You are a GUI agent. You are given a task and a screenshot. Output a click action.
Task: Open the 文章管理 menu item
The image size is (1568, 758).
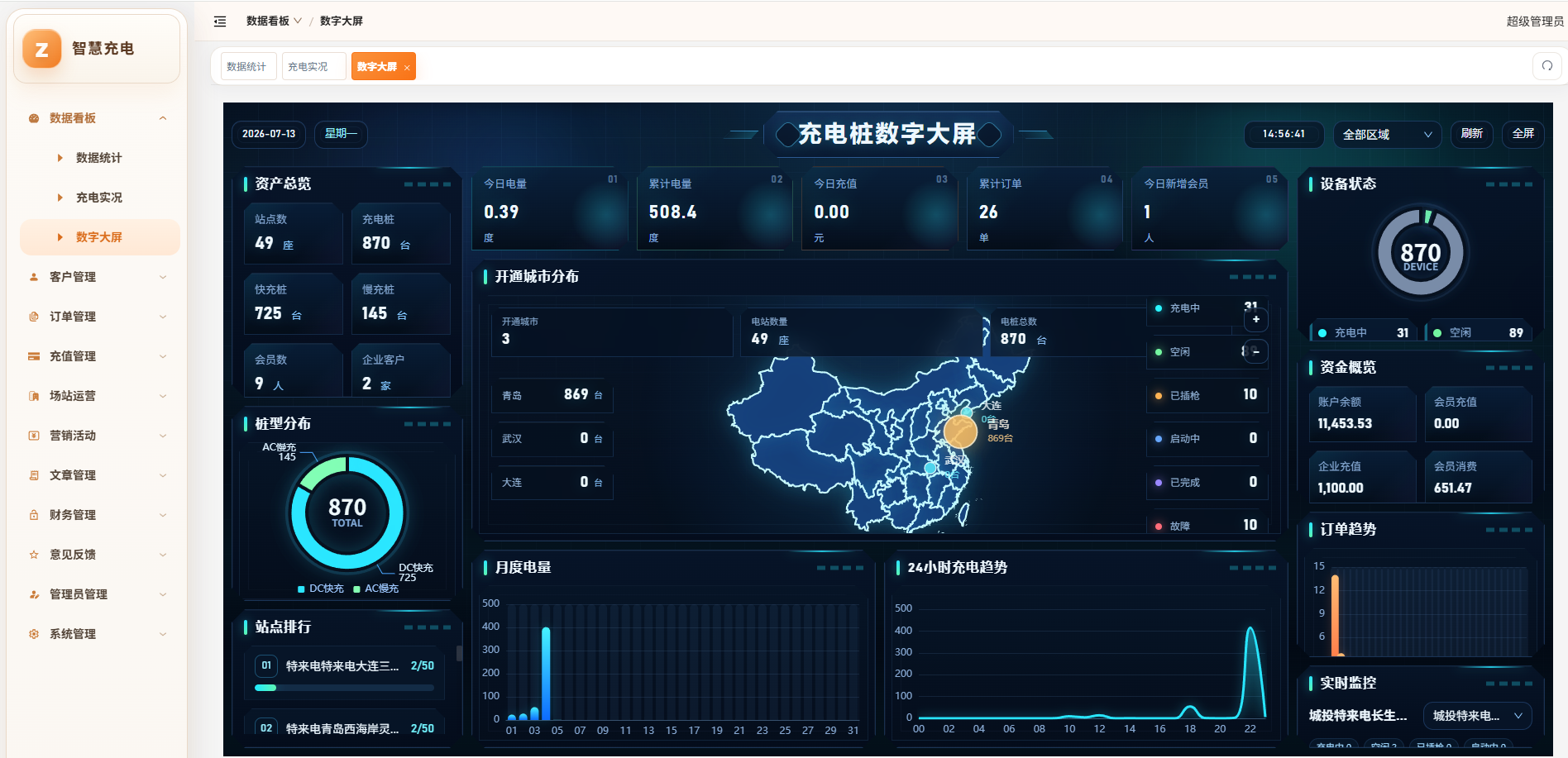coord(99,475)
